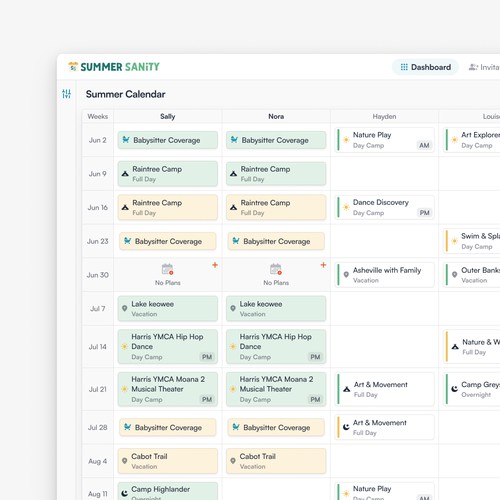500x500 pixels.
Task: Switch to the Dashboard tab
Action: pyautogui.click(x=425, y=67)
